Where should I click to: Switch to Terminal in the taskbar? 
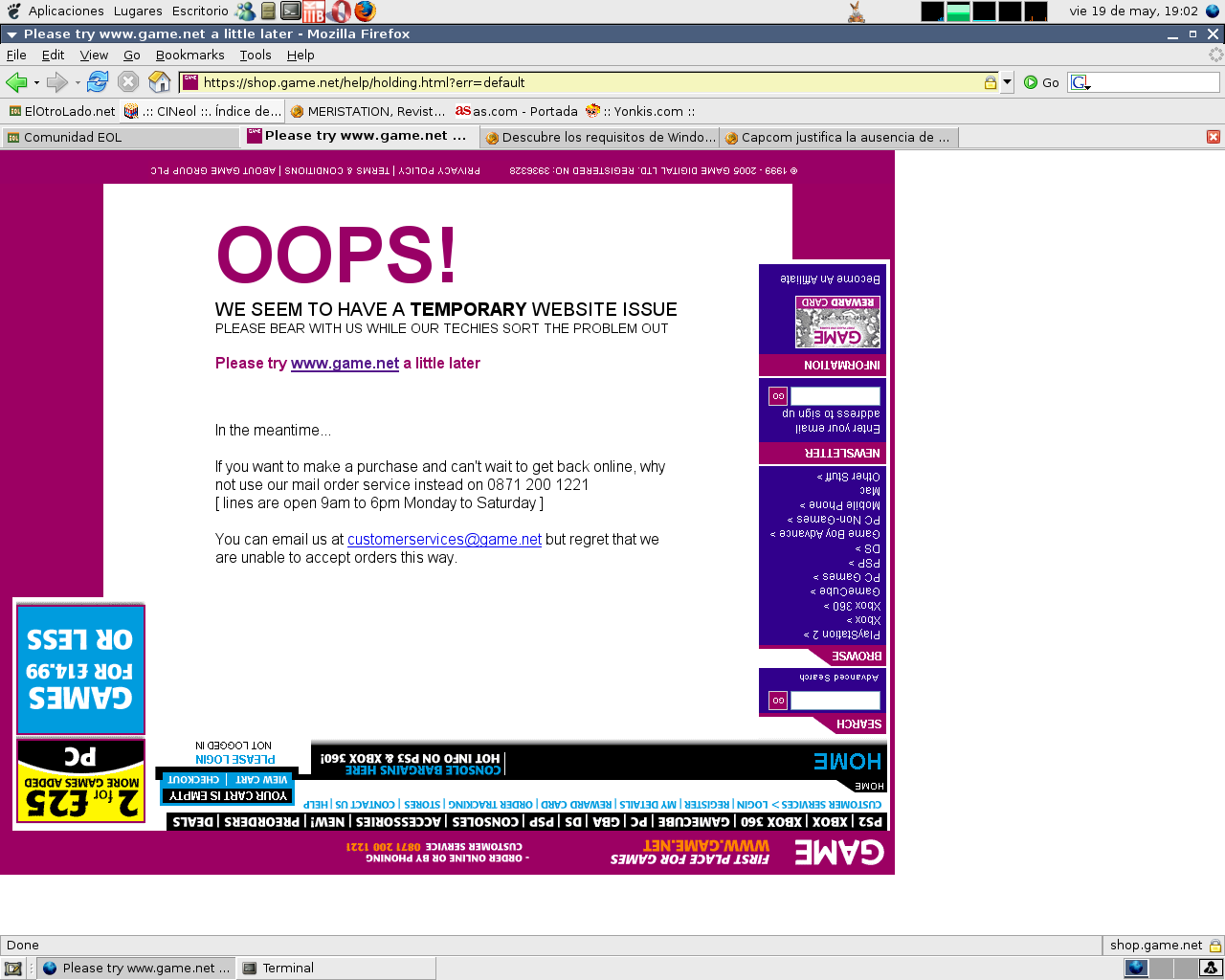336,969
